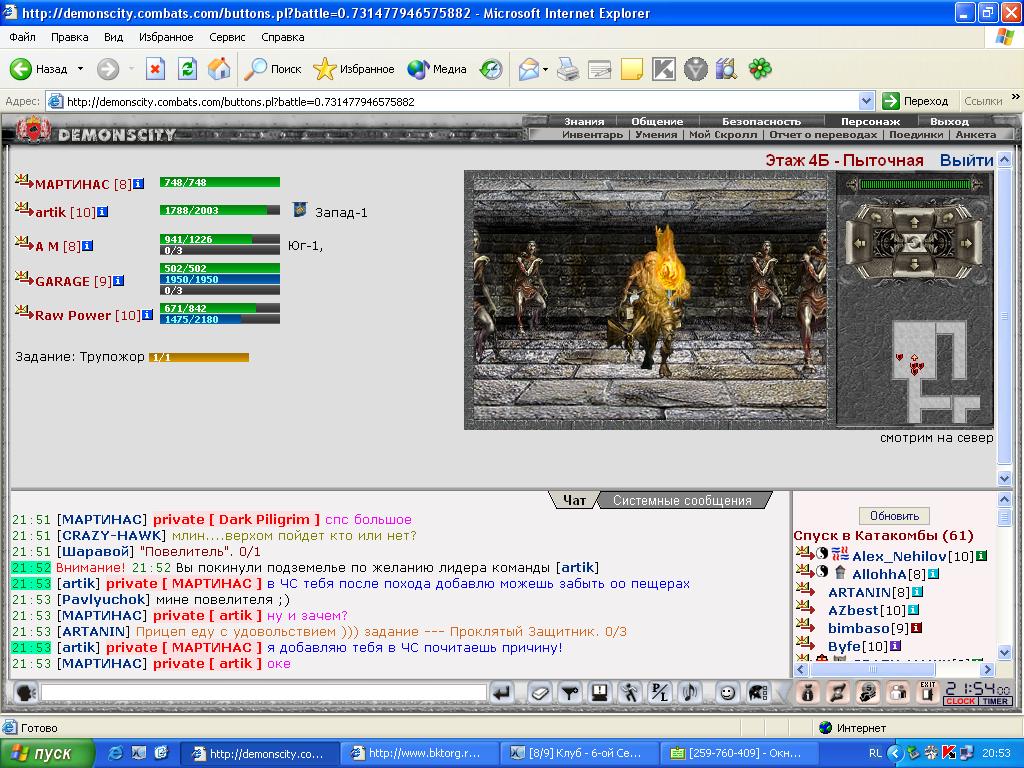Click the chat filter funnel icon

pyautogui.click(x=570, y=692)
